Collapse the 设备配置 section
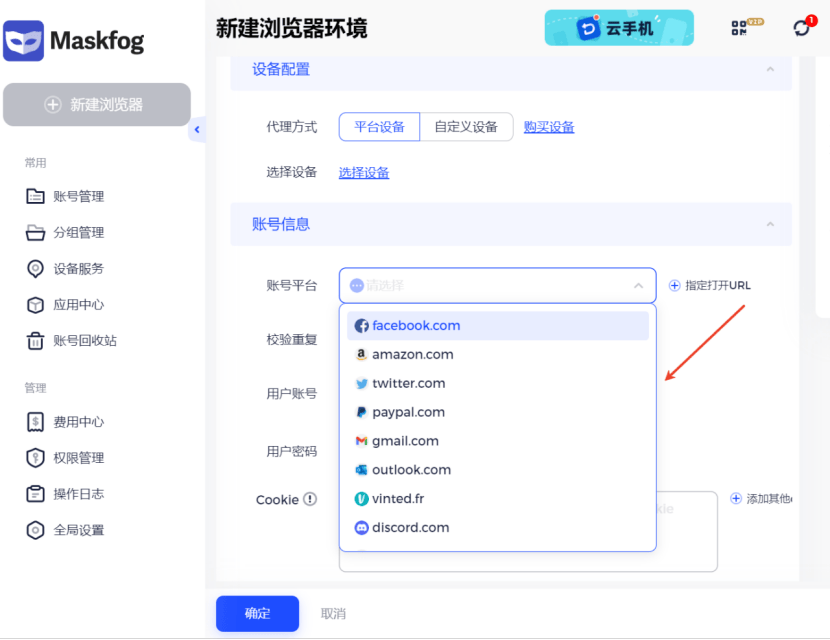 pos(770,70)
